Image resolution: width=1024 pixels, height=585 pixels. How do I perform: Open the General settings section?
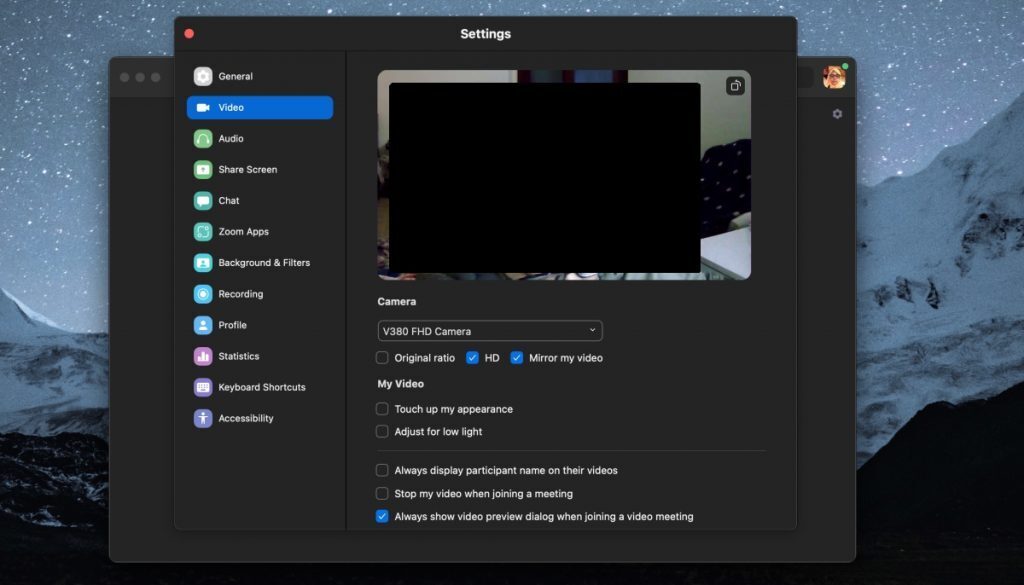tap(234, 76)
